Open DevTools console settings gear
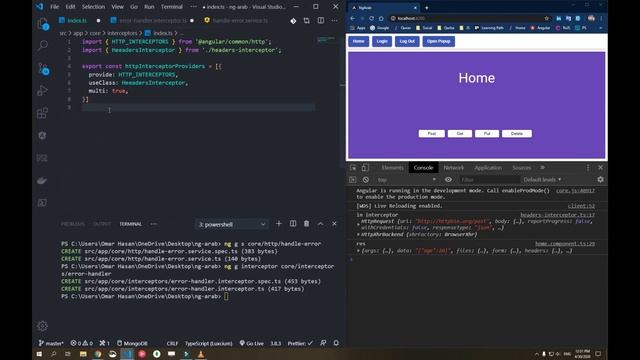640x360 pixels. pos(600,180)
